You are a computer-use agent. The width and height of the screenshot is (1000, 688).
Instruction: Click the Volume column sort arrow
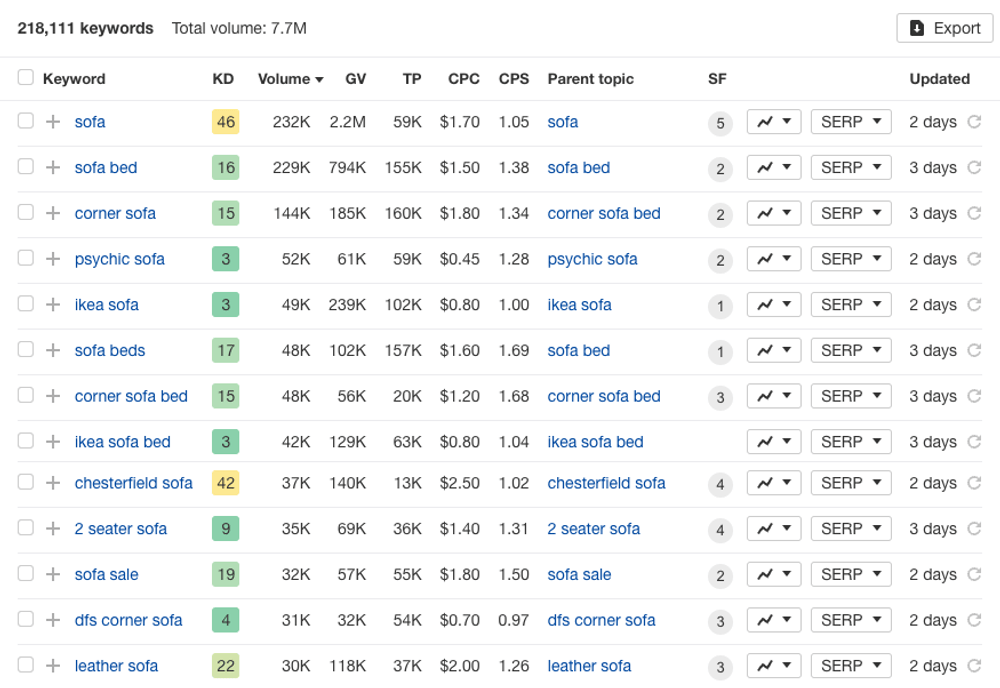[x=317, y=78]
